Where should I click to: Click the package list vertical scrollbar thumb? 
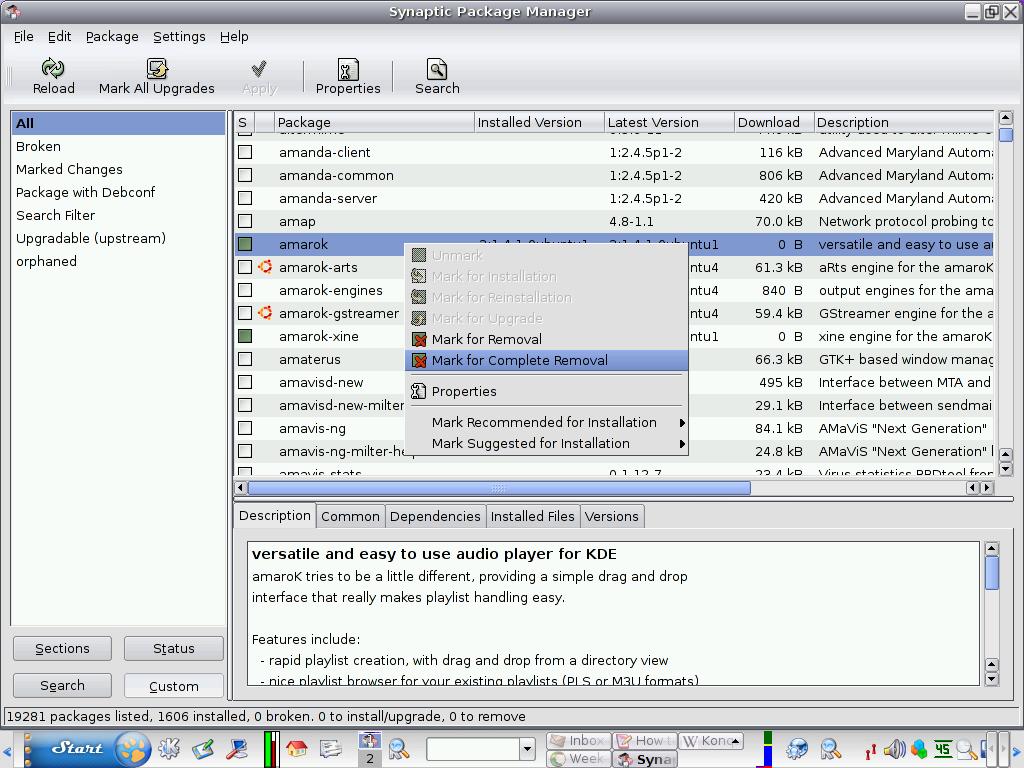coord(1006,135)
